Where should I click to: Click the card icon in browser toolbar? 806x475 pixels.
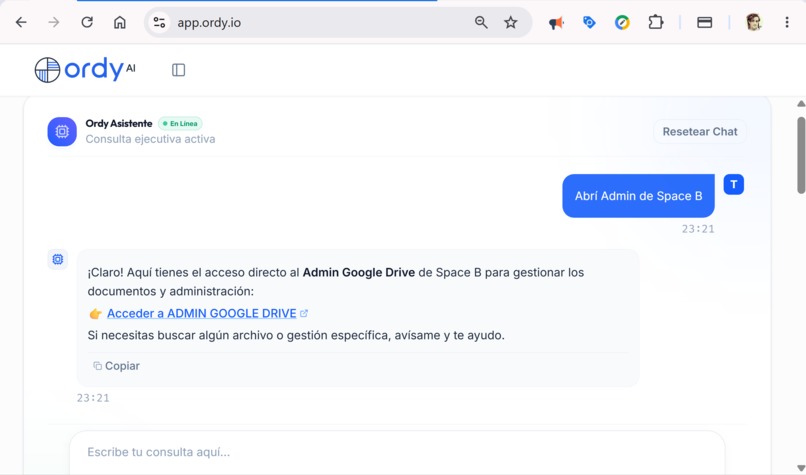[704, 23]
